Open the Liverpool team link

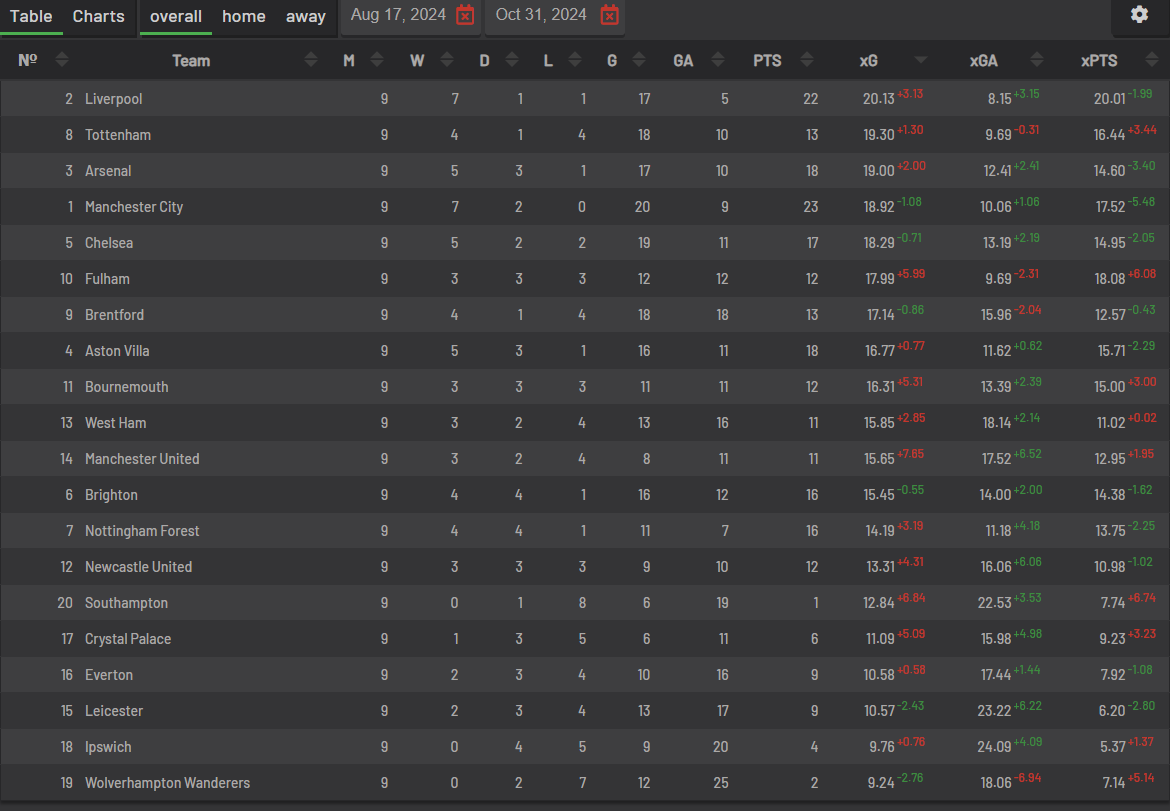pyautogui.click(x=113, y=98)
